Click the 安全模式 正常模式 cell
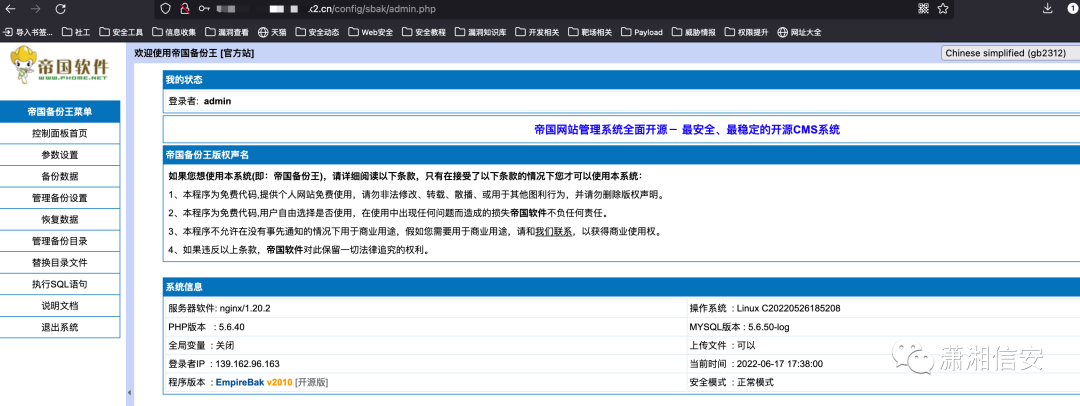1080x406 pixels. 883,382
